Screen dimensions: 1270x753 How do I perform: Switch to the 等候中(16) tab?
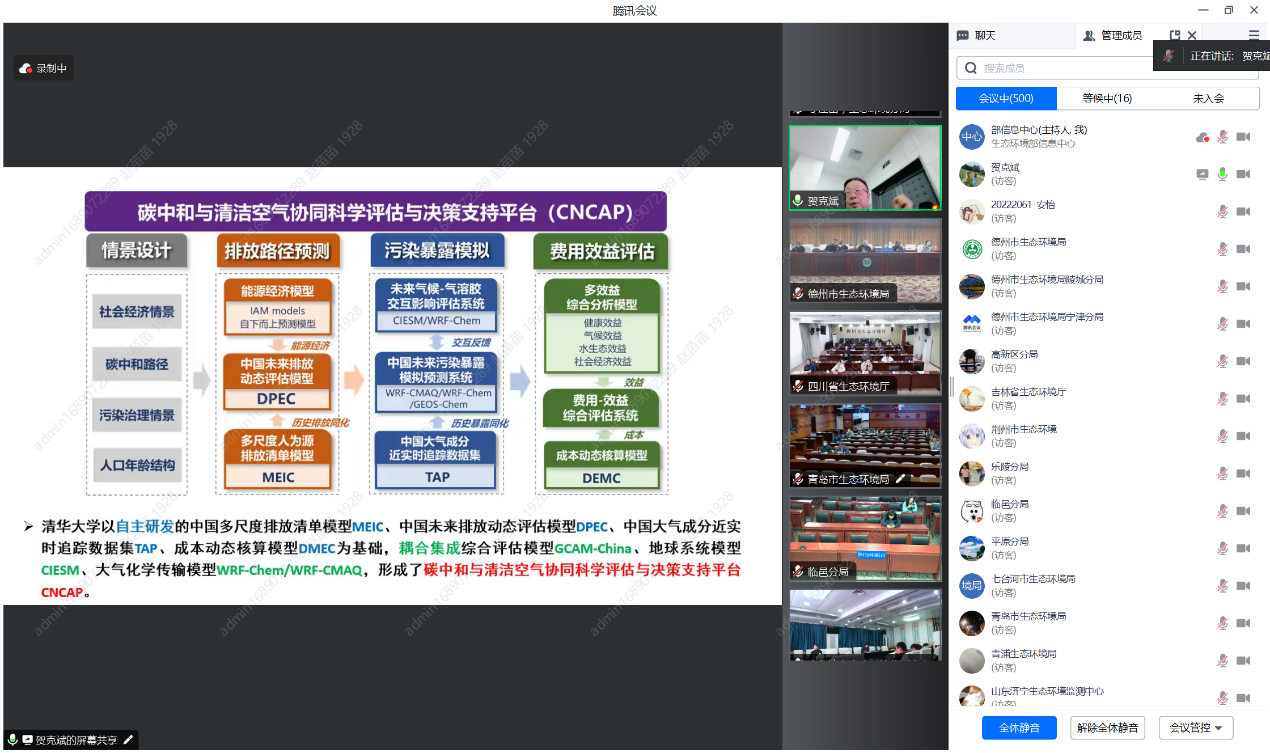[x=1107, y=98]
